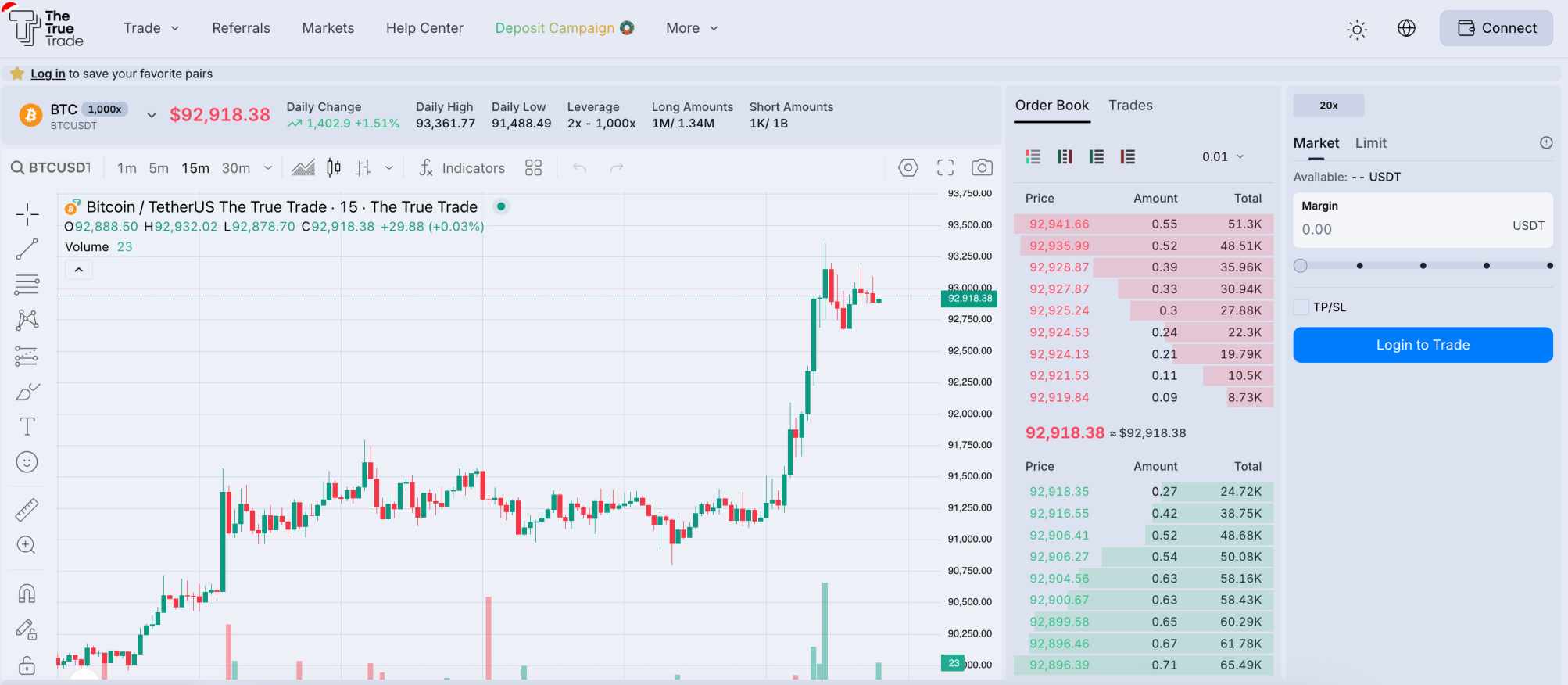Open the Markets page
Image resolution: width=1568 pixels, height=685 pixels.
click(328, 28)
